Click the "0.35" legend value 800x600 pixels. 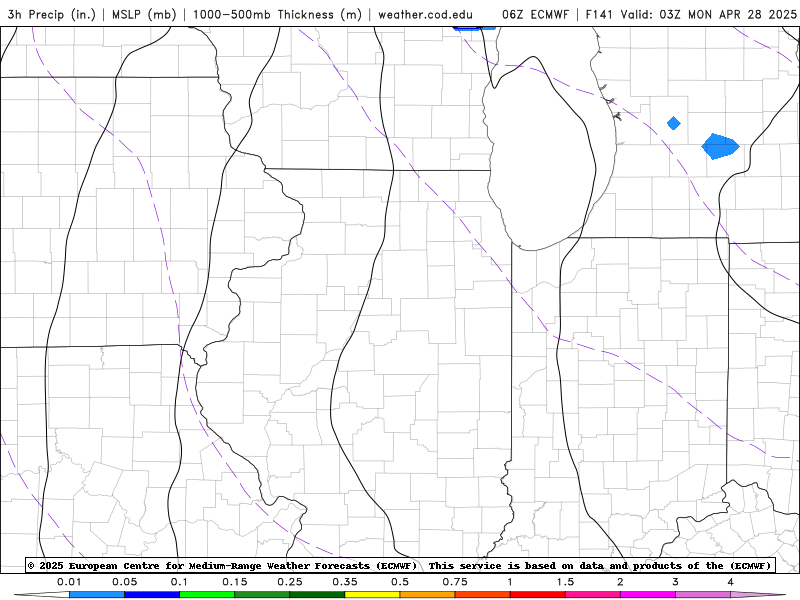[345, 582]
